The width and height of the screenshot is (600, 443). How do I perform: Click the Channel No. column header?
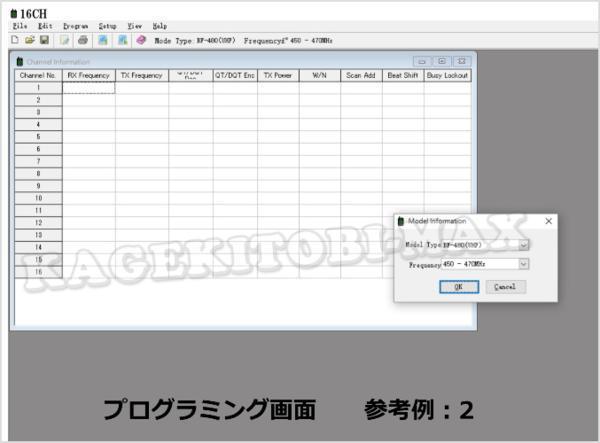coord(38,75)
